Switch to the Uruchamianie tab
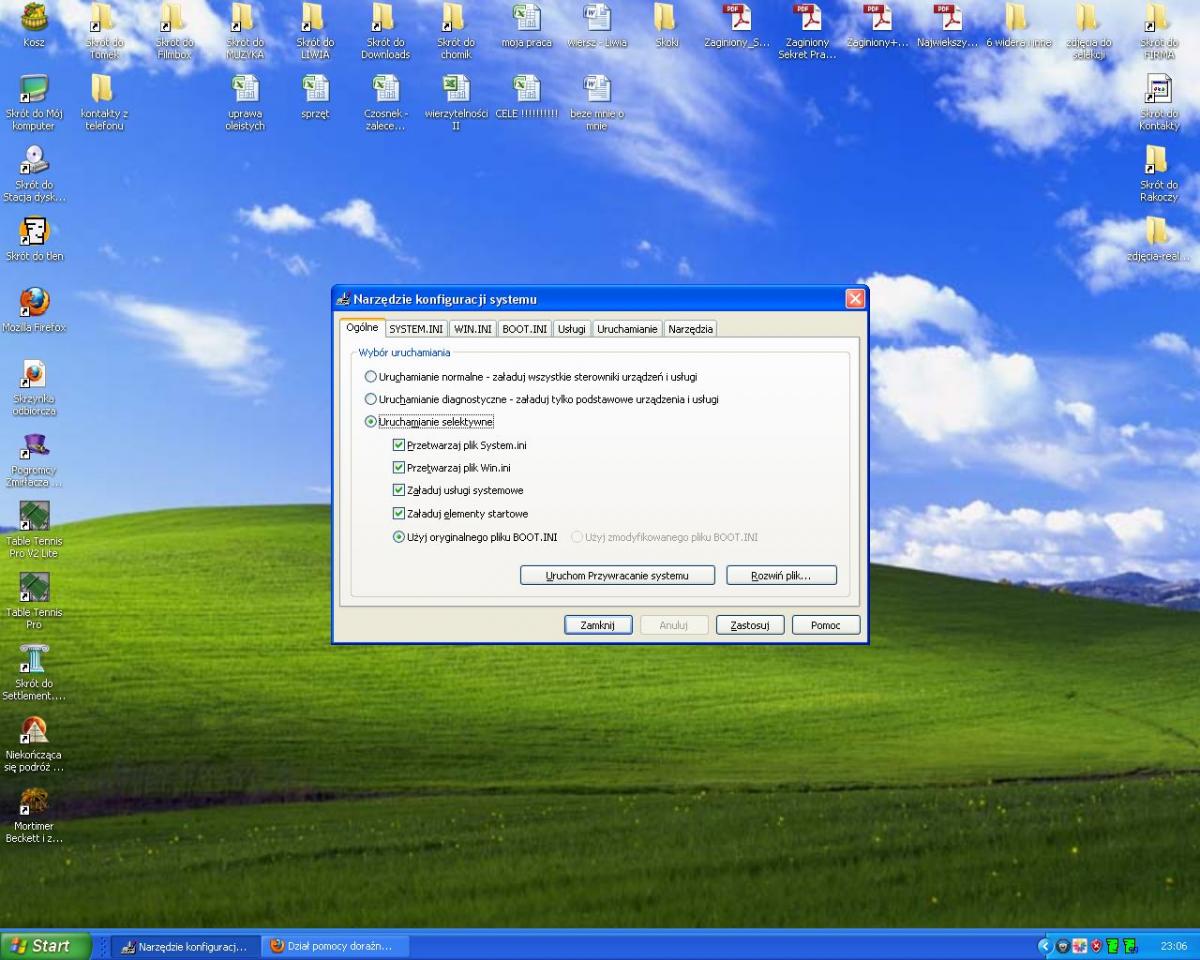1200x960 pixels. (627, 329)
